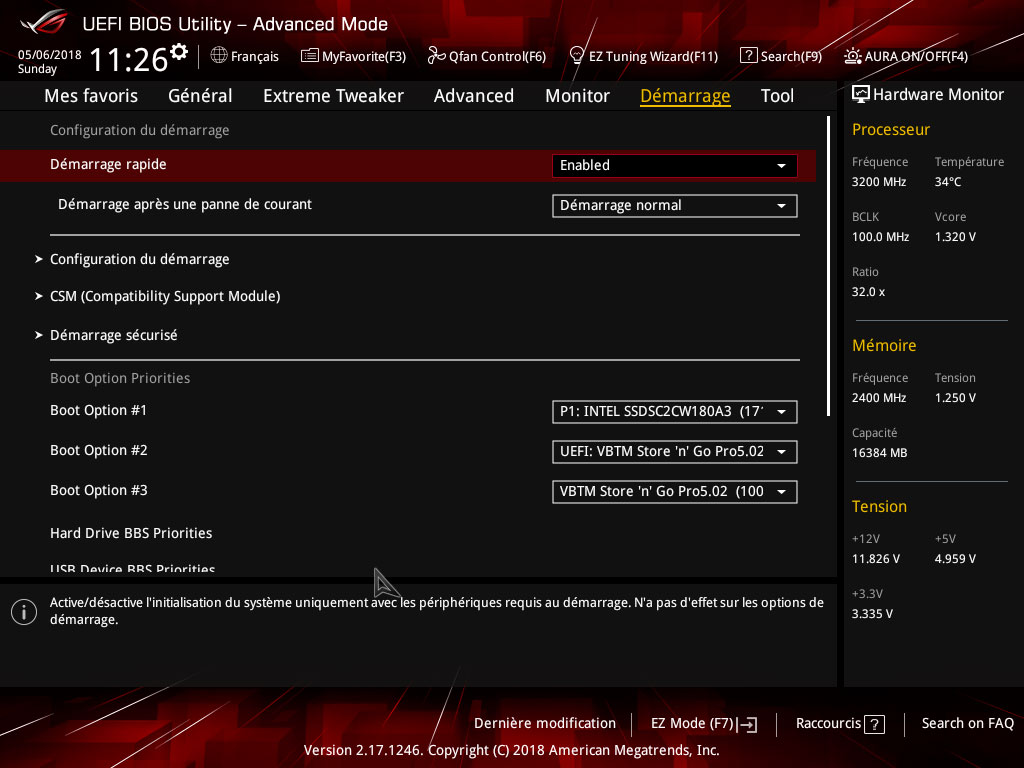Expand CSM (Compatibility Support Module) submenu

[164, 297]
